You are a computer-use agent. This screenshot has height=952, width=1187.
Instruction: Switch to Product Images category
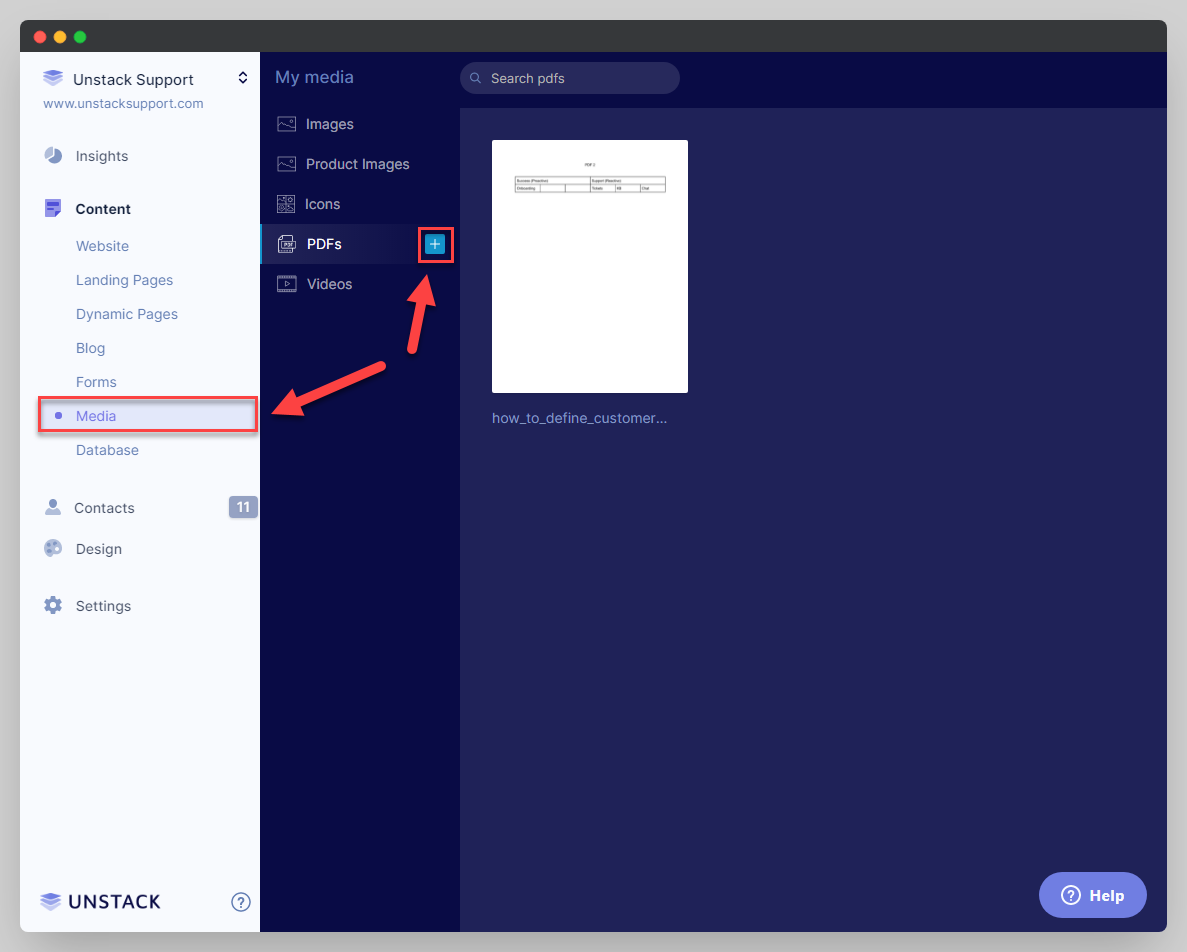click(357, 164)
